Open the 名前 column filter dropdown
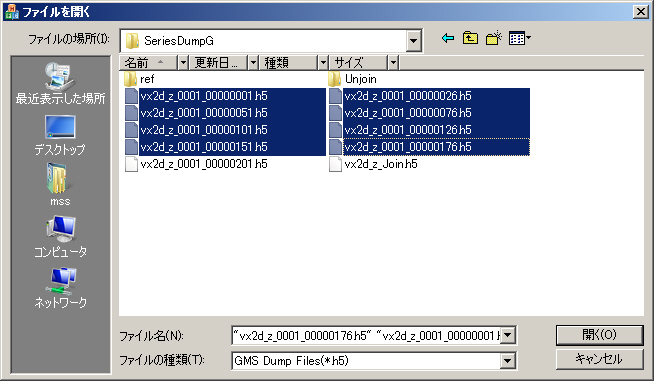Image resolution: width=654 pixels, height=381 pixels. pyautogui.click(x=183, y=63)
